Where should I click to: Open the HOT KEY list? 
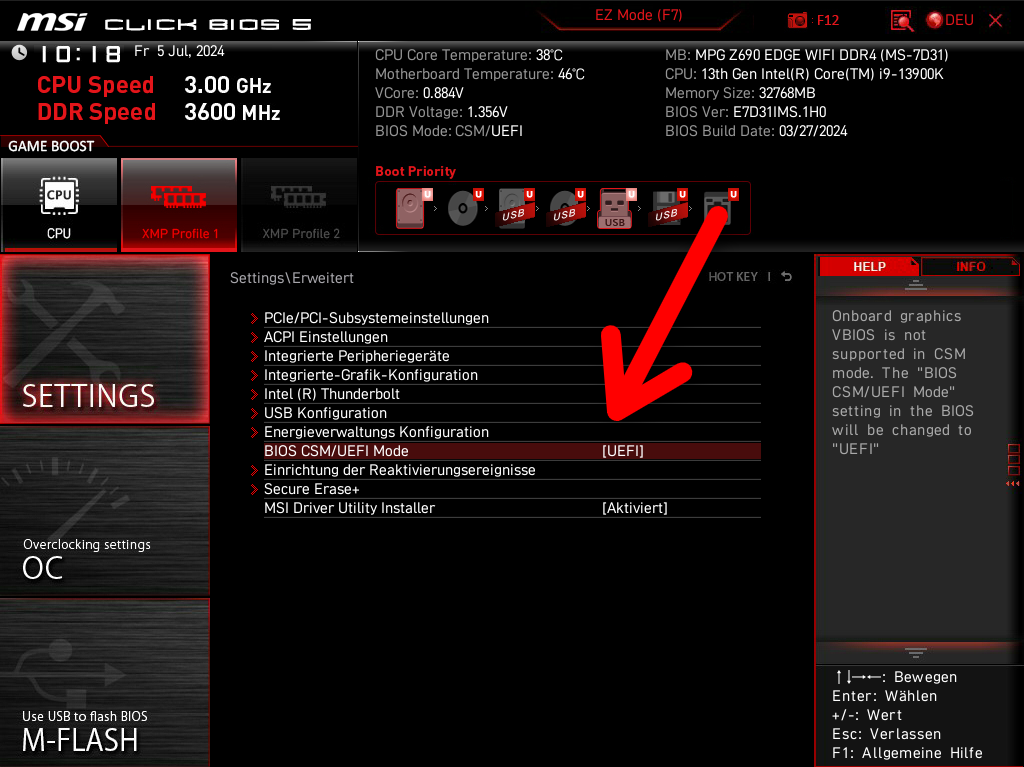coord(733,277)
